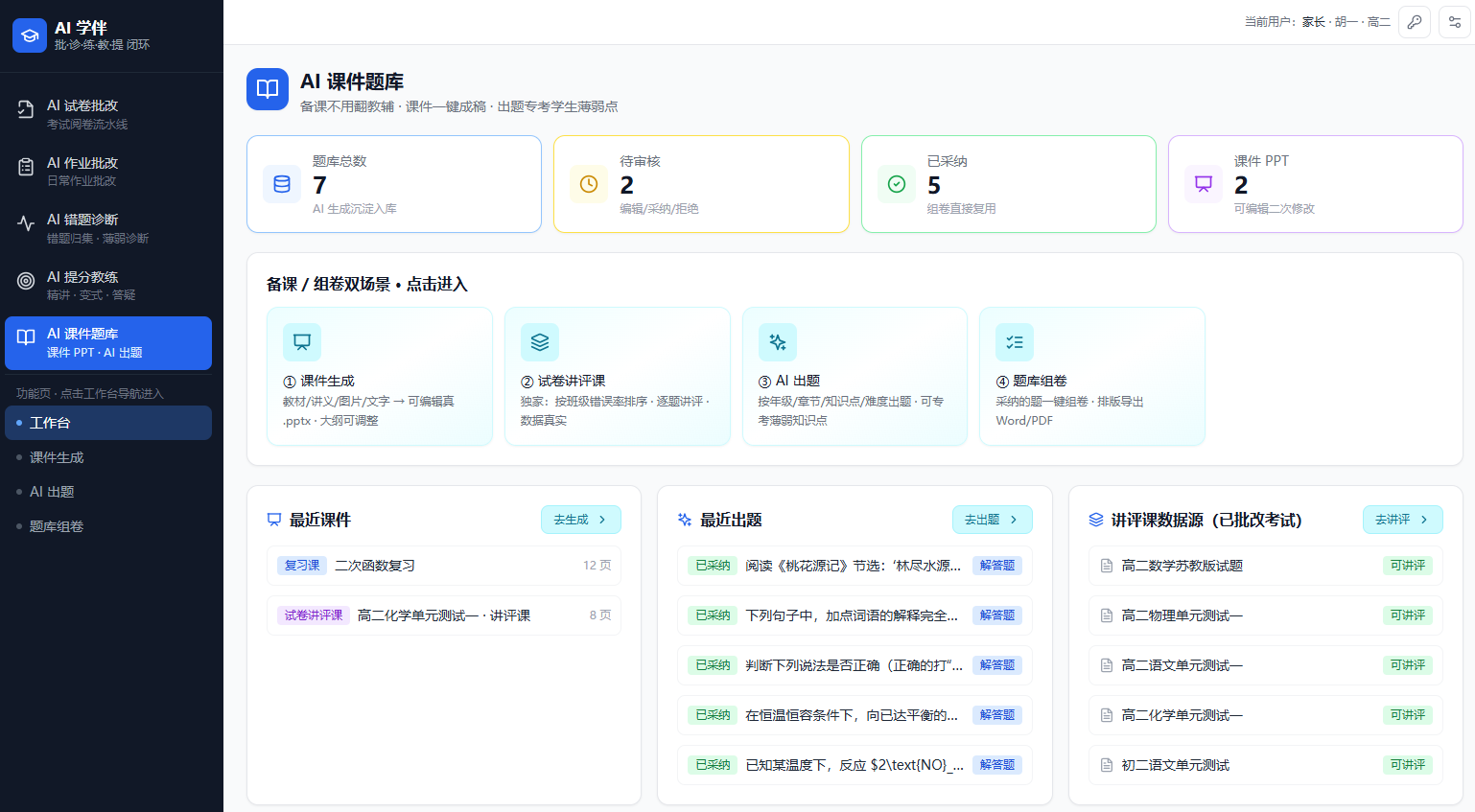Click 可讲评 tag for 高二语文单元测试一
This screenshot has height=812, width=1475.
coord(1408,665)
